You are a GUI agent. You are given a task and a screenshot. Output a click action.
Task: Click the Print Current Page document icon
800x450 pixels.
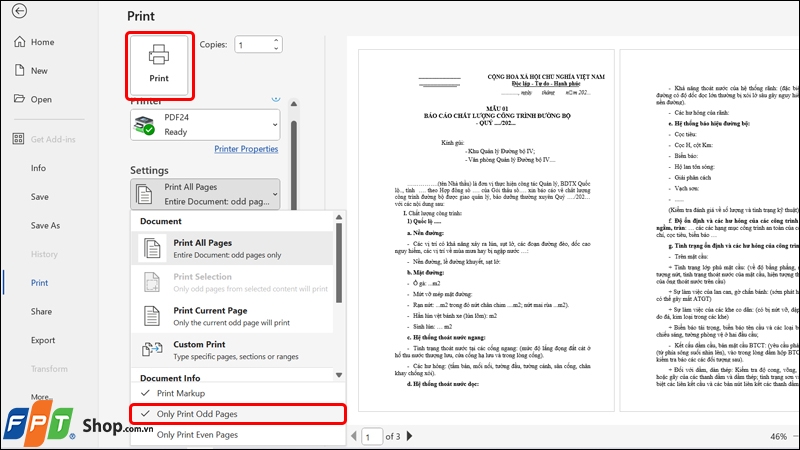click(152, 316)
